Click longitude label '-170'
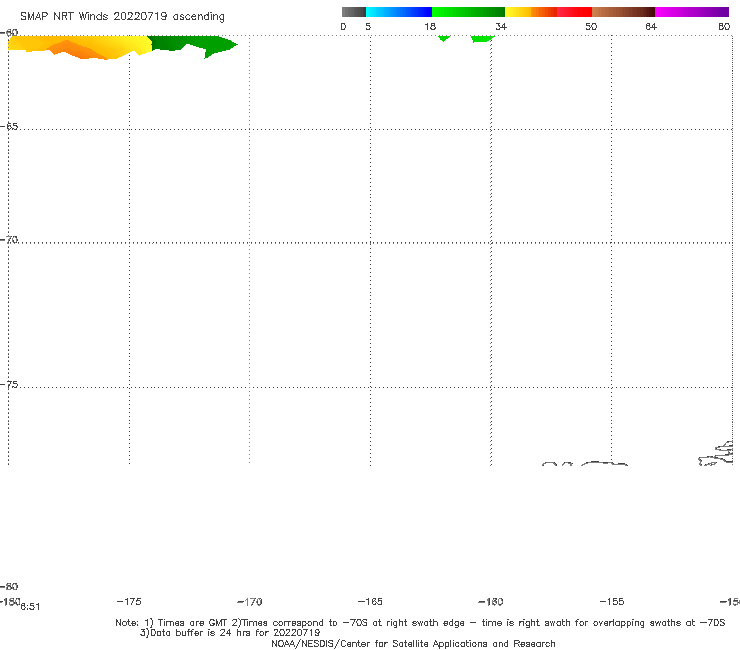Screen dimensions: 740x650 pos(250,602)
